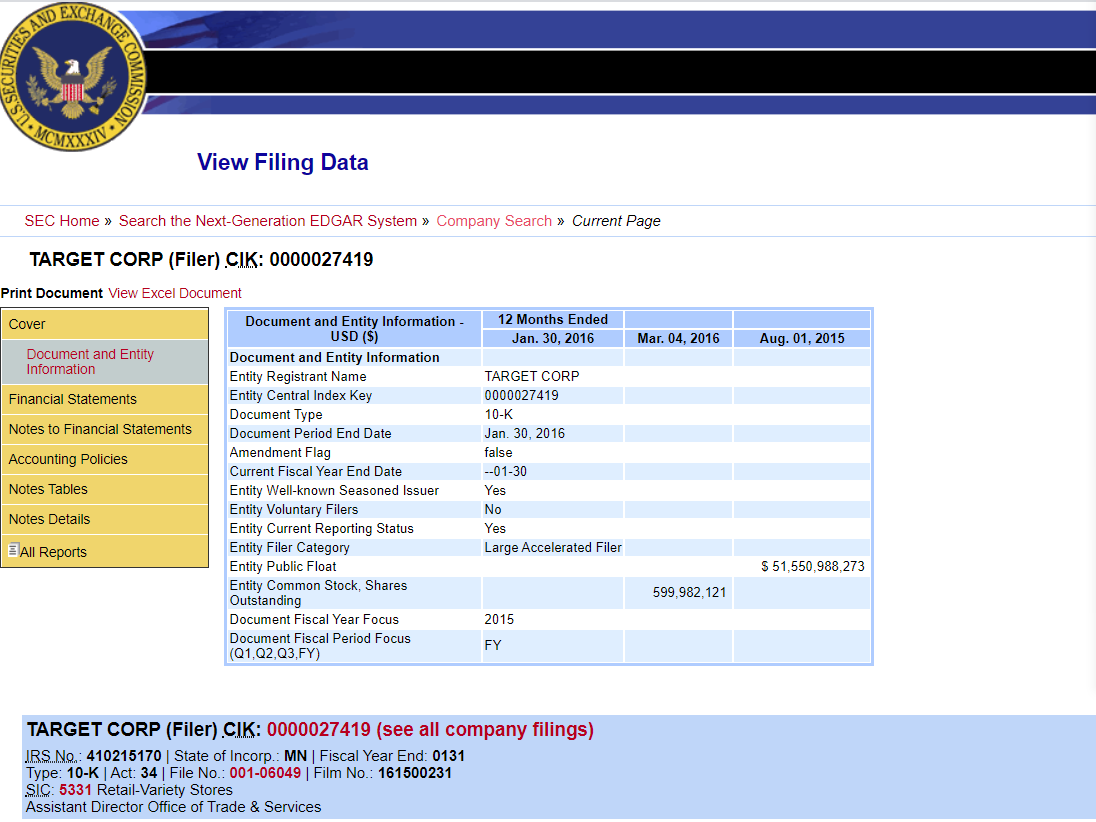Click the TARGET CORP (Filer) CIK heading at top
The image size is (1096, 822).
pos(201,259)
